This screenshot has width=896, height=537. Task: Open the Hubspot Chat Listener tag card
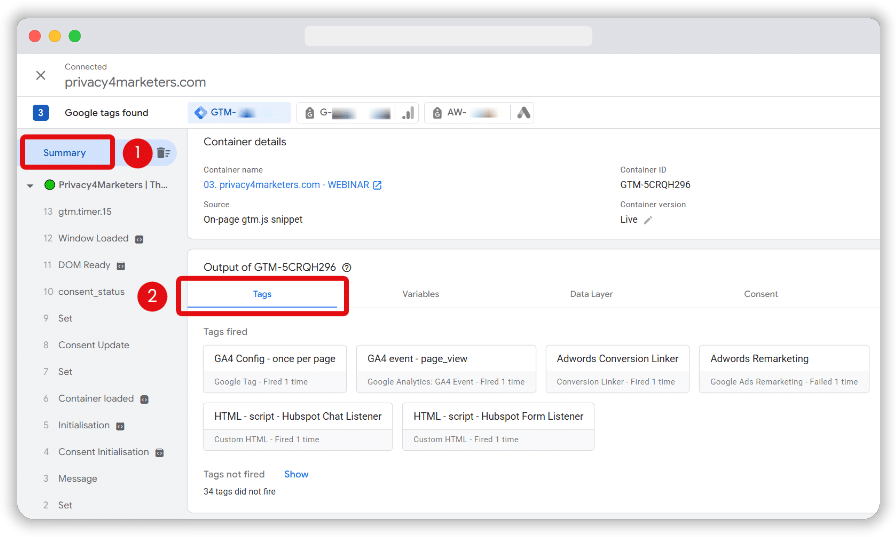(x=298, y=427)
